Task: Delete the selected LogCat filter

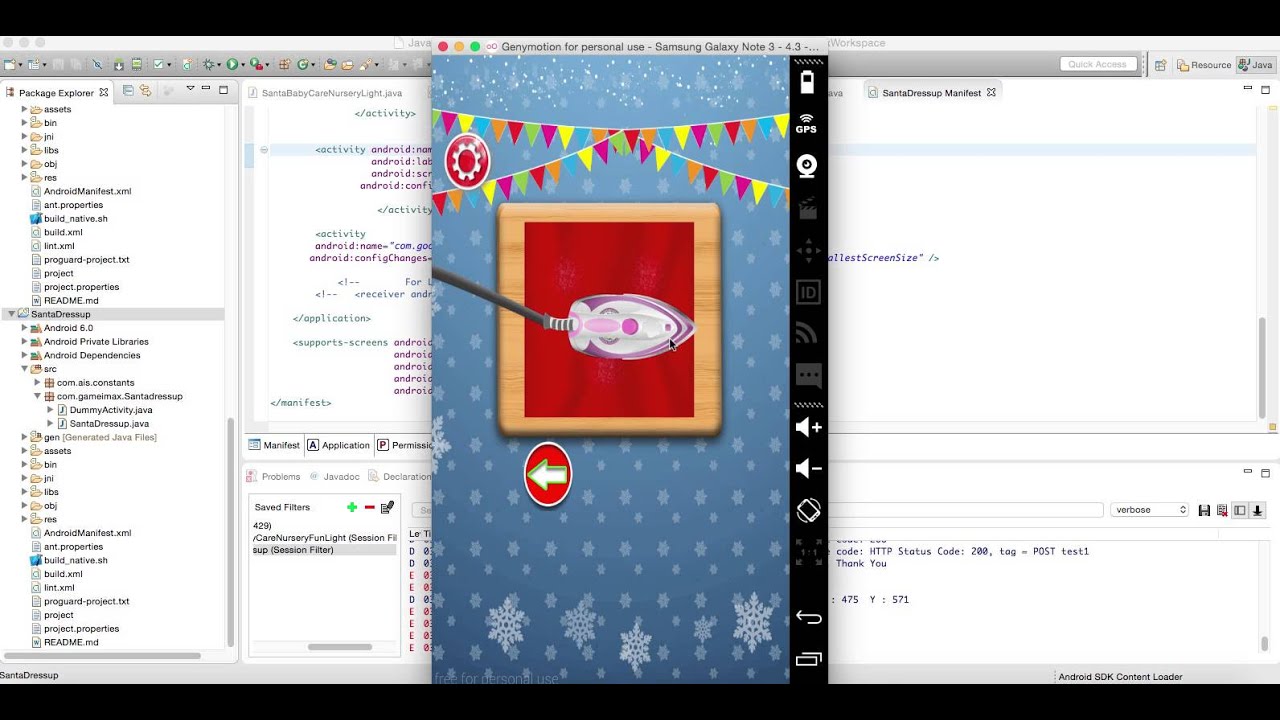Action: 370,507
